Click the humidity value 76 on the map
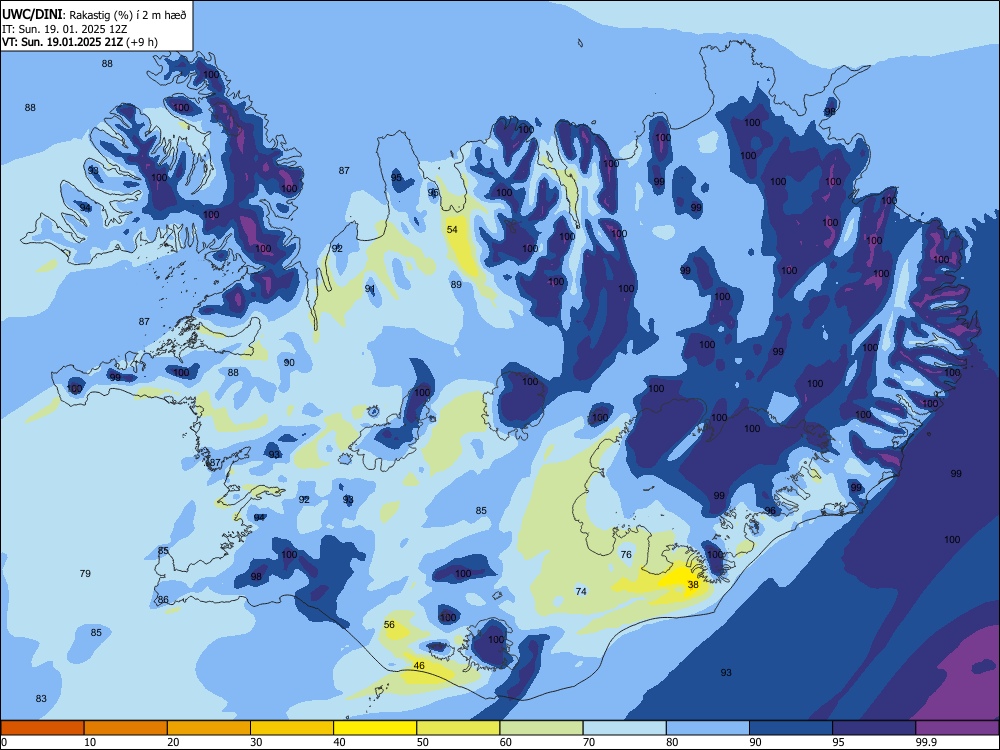 click(x=626, y=555)
